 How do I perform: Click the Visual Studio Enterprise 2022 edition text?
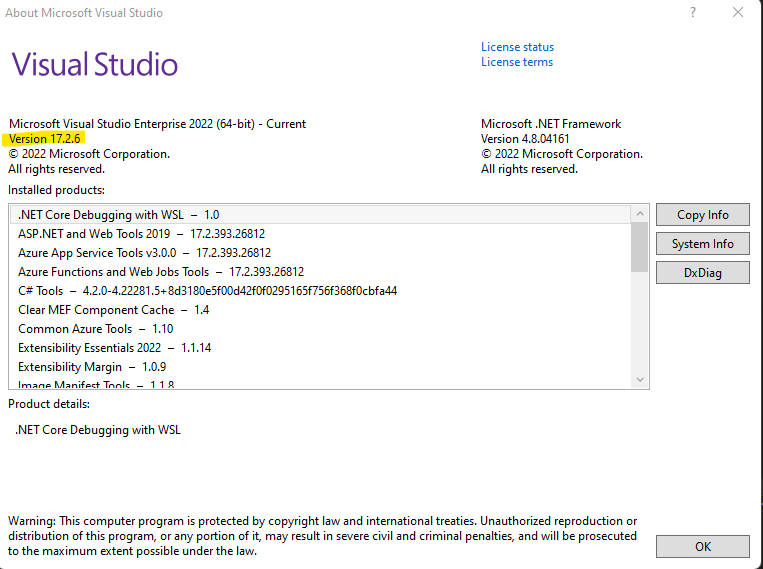(157, 124)
